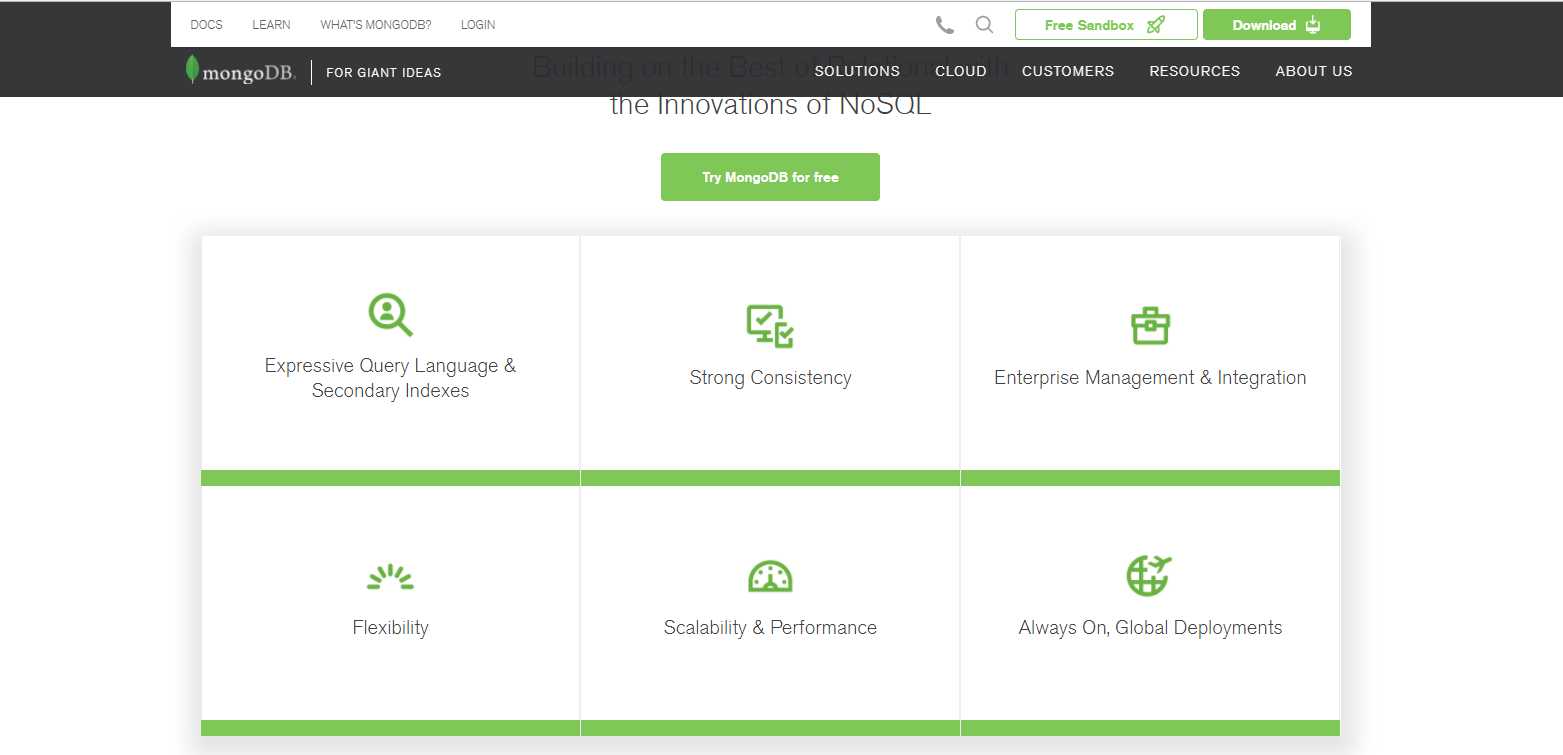Open the Login link
The height and width of the screenshot is (755, 1563).
coord(477,25)
